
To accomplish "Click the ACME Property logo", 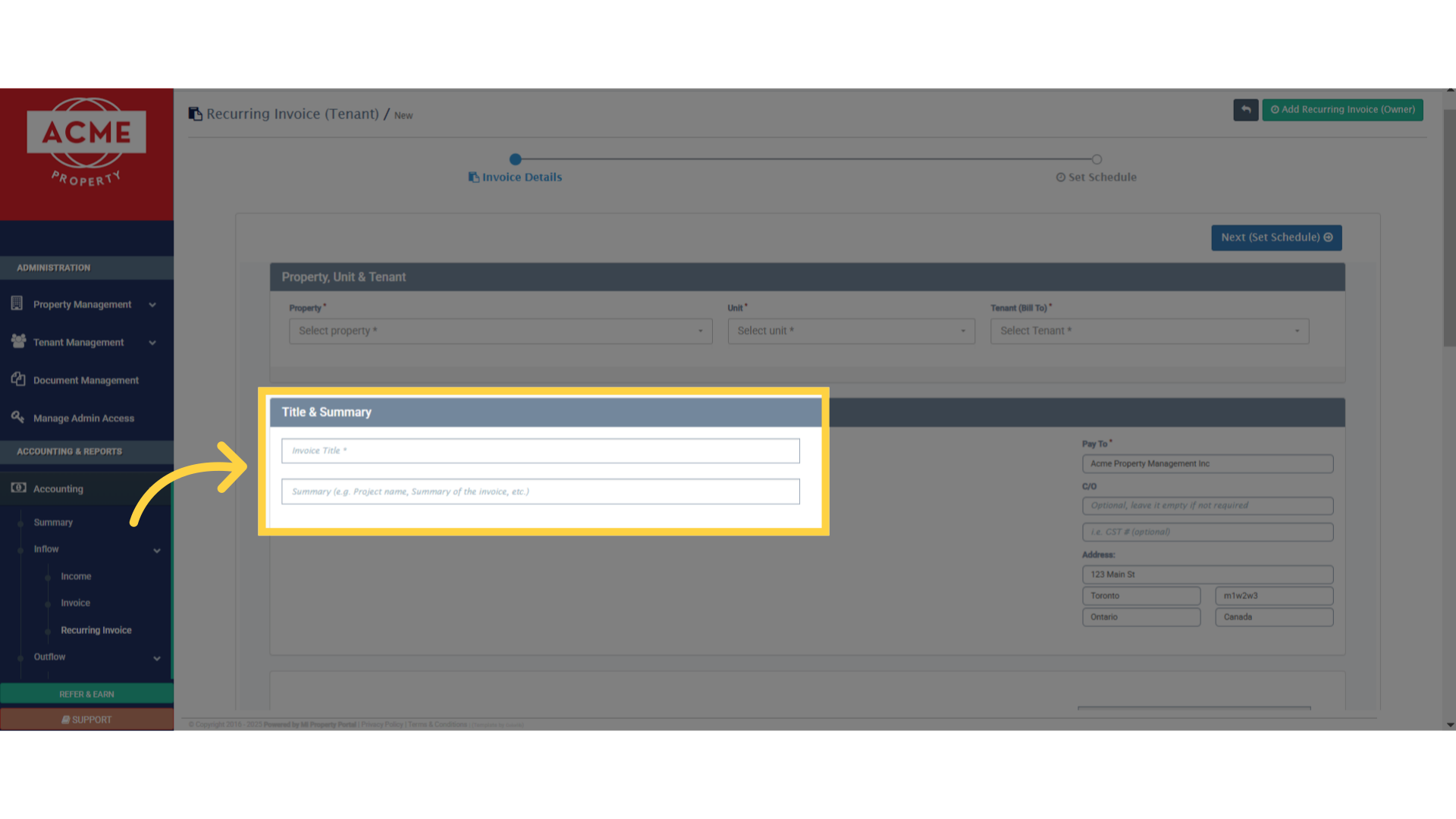I will [86, 143].
